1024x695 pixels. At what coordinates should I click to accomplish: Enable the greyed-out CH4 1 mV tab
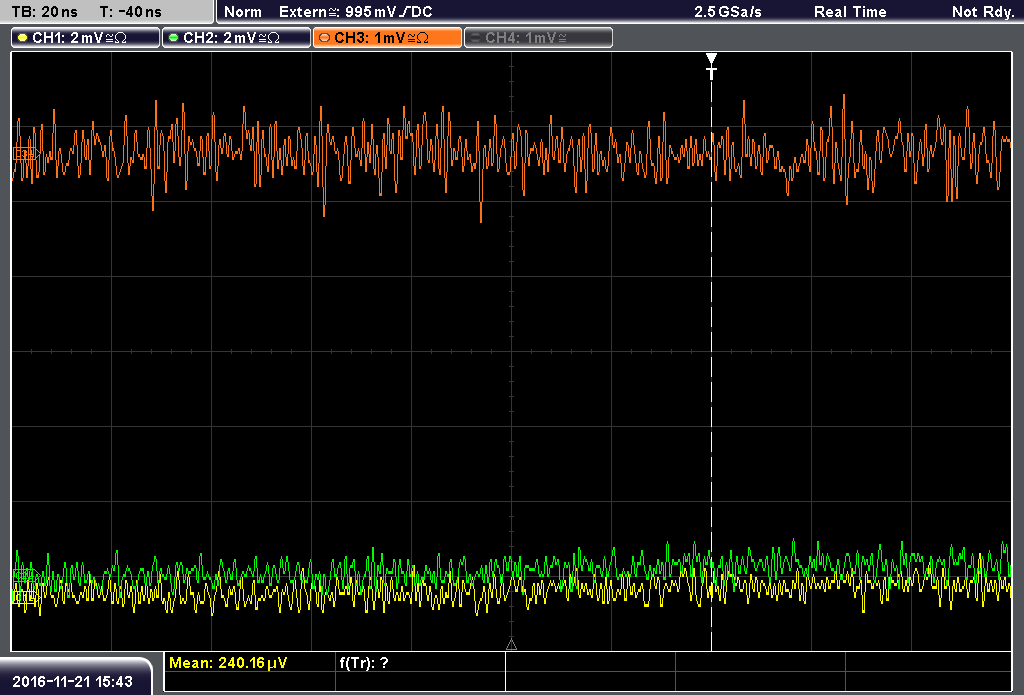(538, 37)
